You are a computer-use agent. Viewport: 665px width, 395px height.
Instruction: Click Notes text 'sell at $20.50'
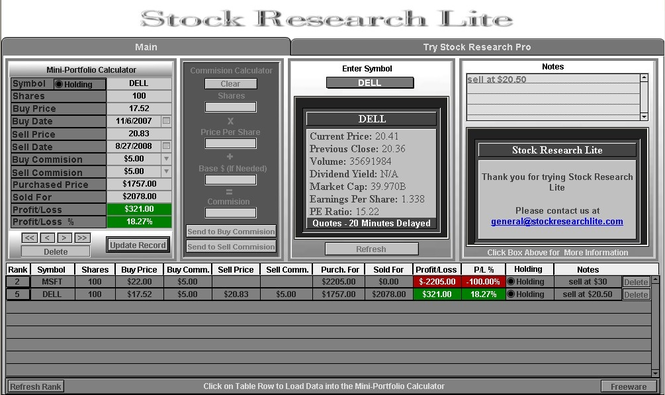(497, 79)
